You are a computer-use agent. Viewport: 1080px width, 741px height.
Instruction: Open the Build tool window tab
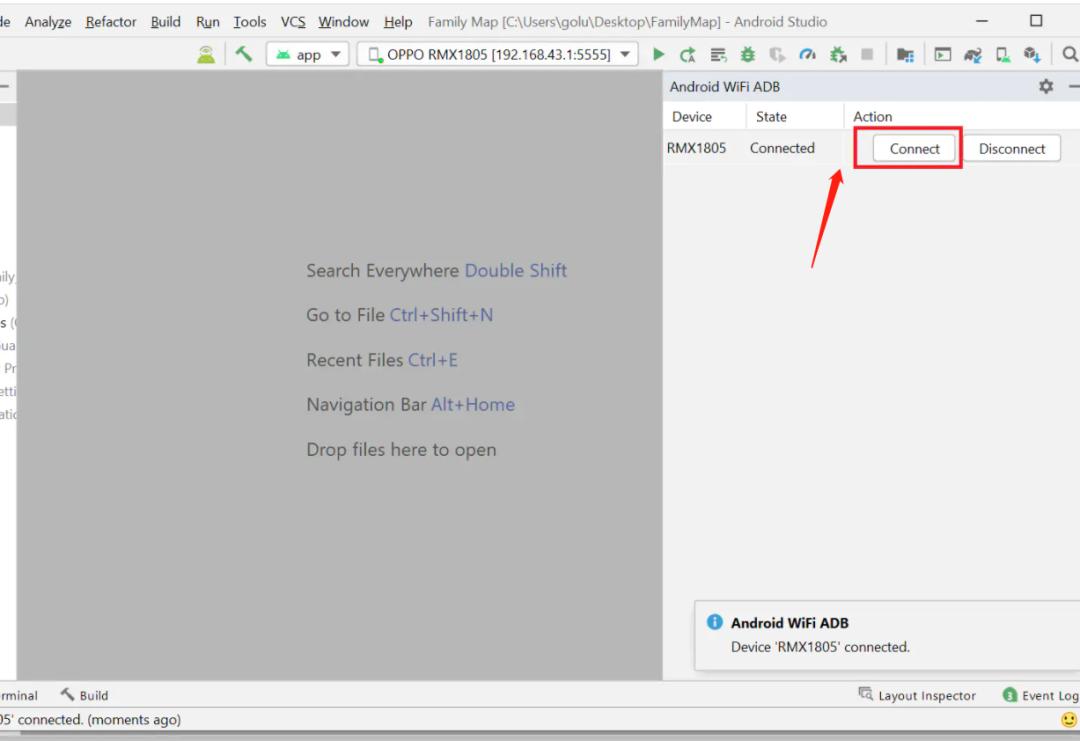(85, 695)
